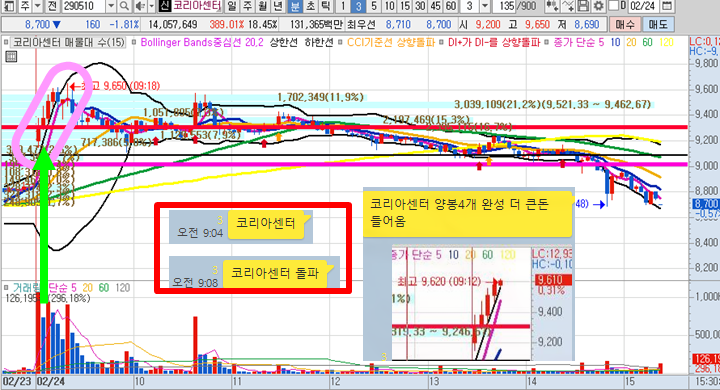720x390 pixels.
Task: Click the DI+가 DI-를 상향돌파 indicator label
Action: coord(494,42)
